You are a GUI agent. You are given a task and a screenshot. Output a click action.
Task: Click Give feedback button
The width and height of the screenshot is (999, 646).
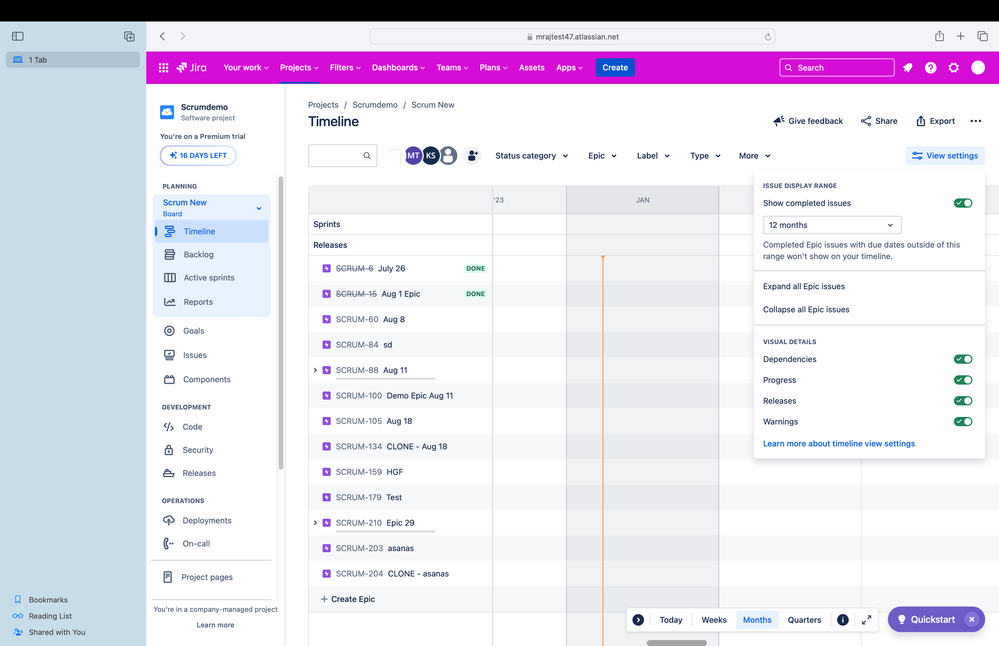pyautogui.click(x=807, y=121)
